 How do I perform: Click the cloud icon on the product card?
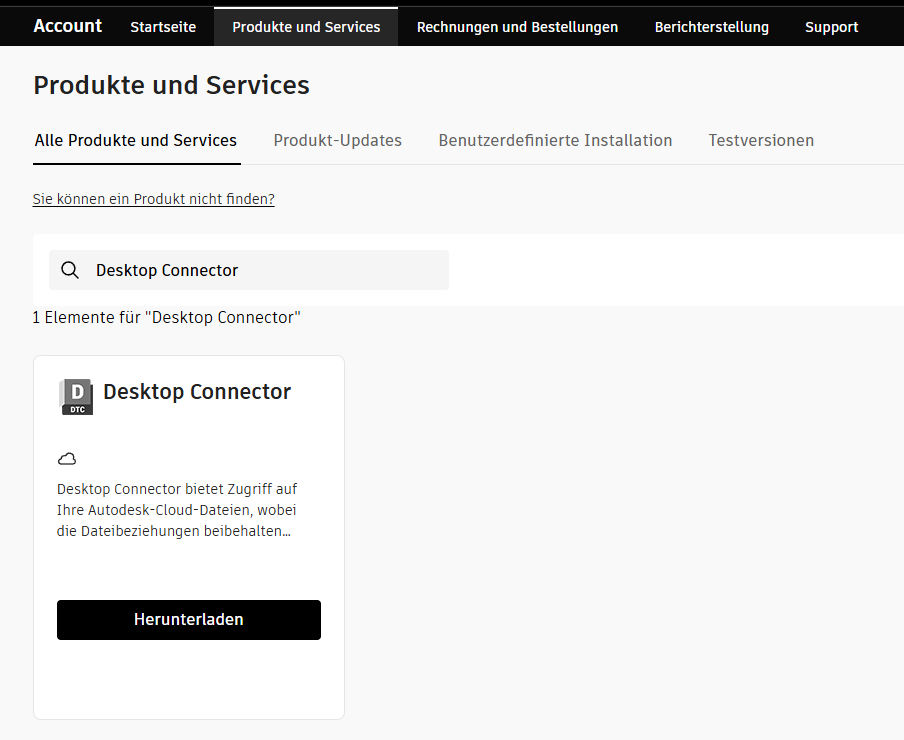point(67,459)
